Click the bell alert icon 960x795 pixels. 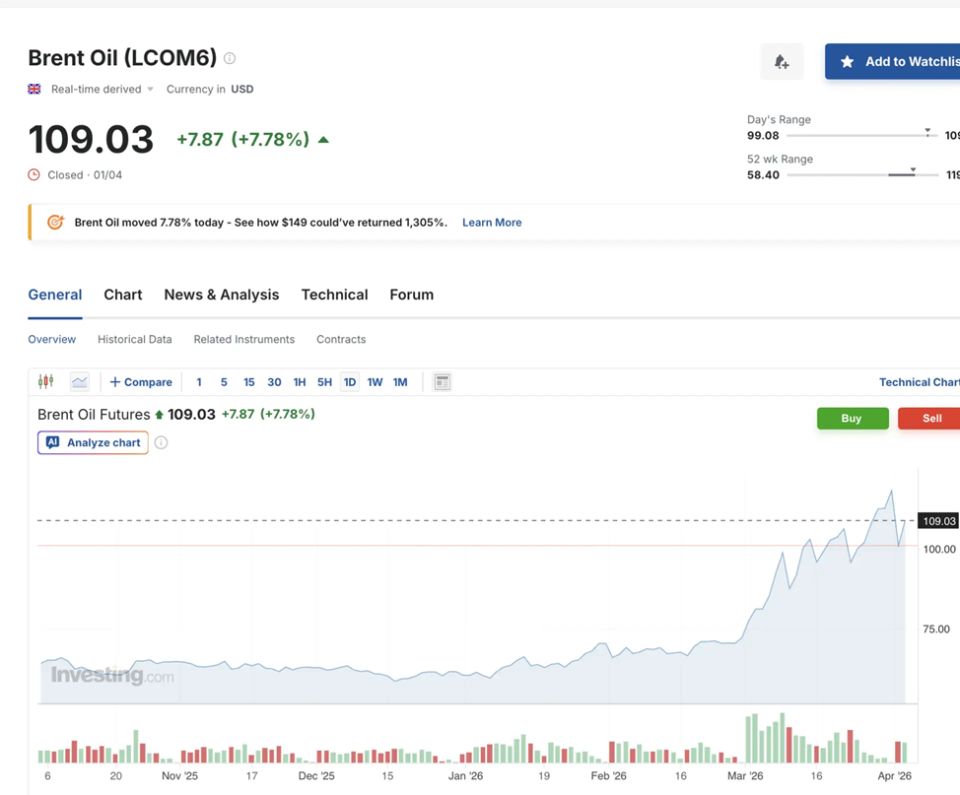pyautogui.click(x=781, y=61)
